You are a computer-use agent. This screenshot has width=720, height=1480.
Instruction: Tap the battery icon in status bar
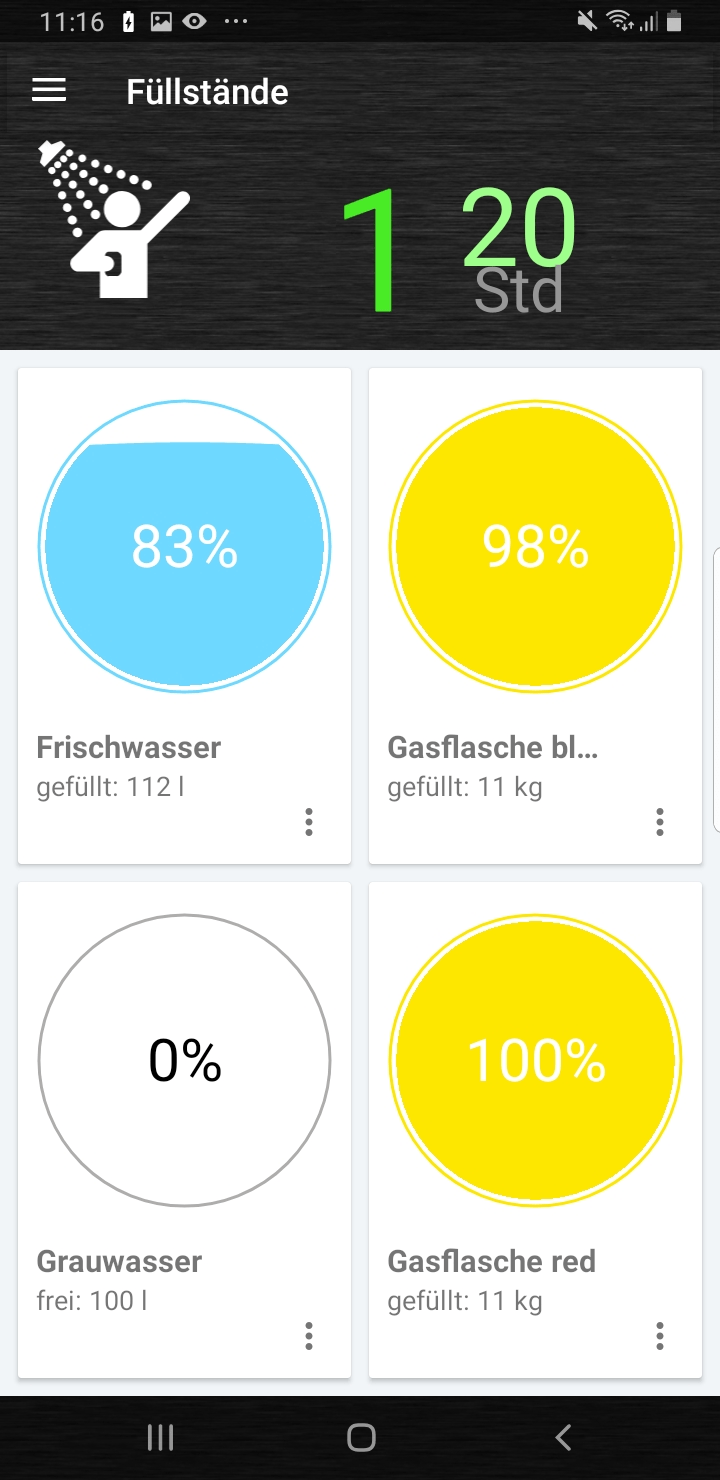(675, 21)
